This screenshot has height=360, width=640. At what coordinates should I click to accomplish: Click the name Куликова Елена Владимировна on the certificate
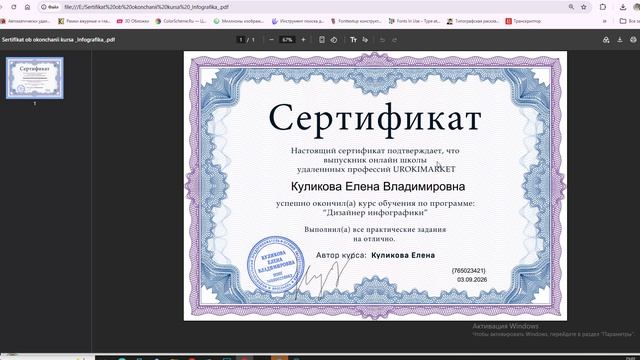[378, 187]
